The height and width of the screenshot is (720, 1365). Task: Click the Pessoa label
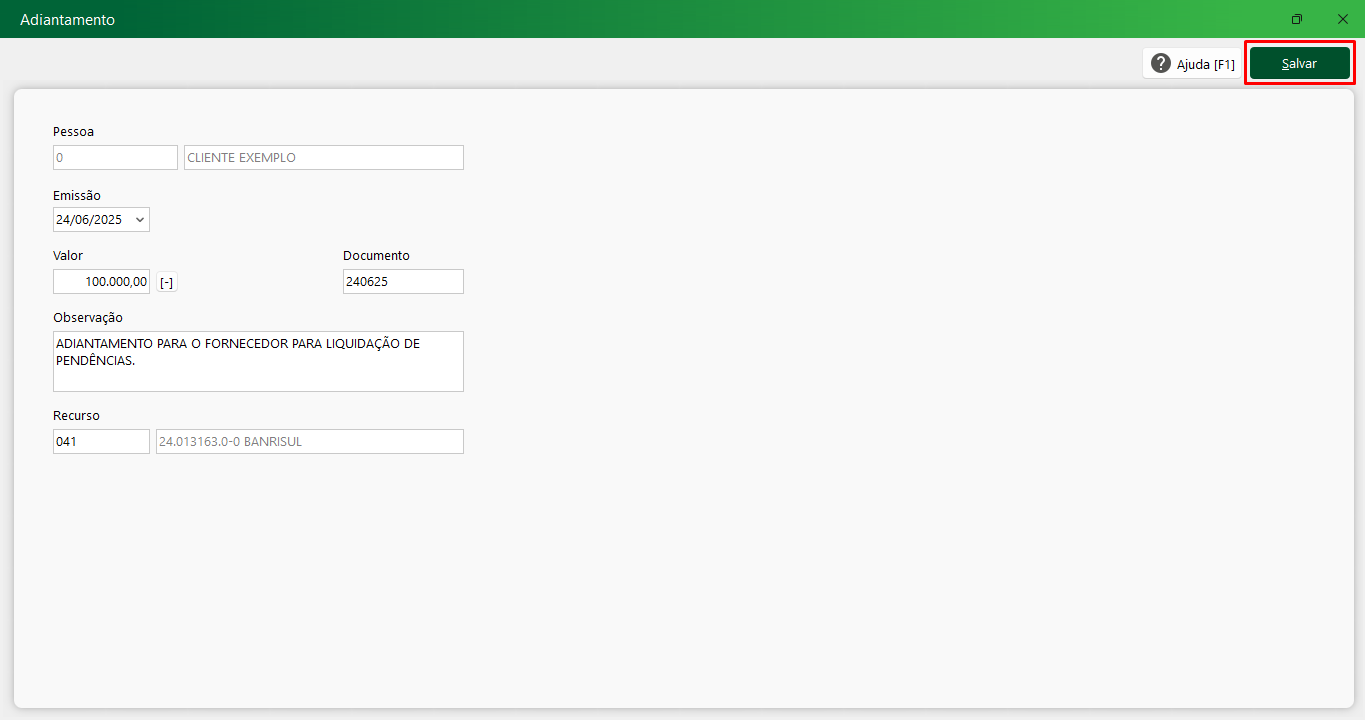[x=73, y=131]
